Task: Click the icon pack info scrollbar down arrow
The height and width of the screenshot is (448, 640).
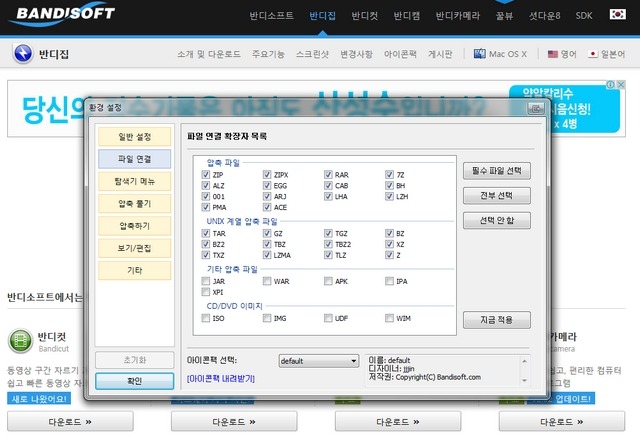Action: point(524,380)
